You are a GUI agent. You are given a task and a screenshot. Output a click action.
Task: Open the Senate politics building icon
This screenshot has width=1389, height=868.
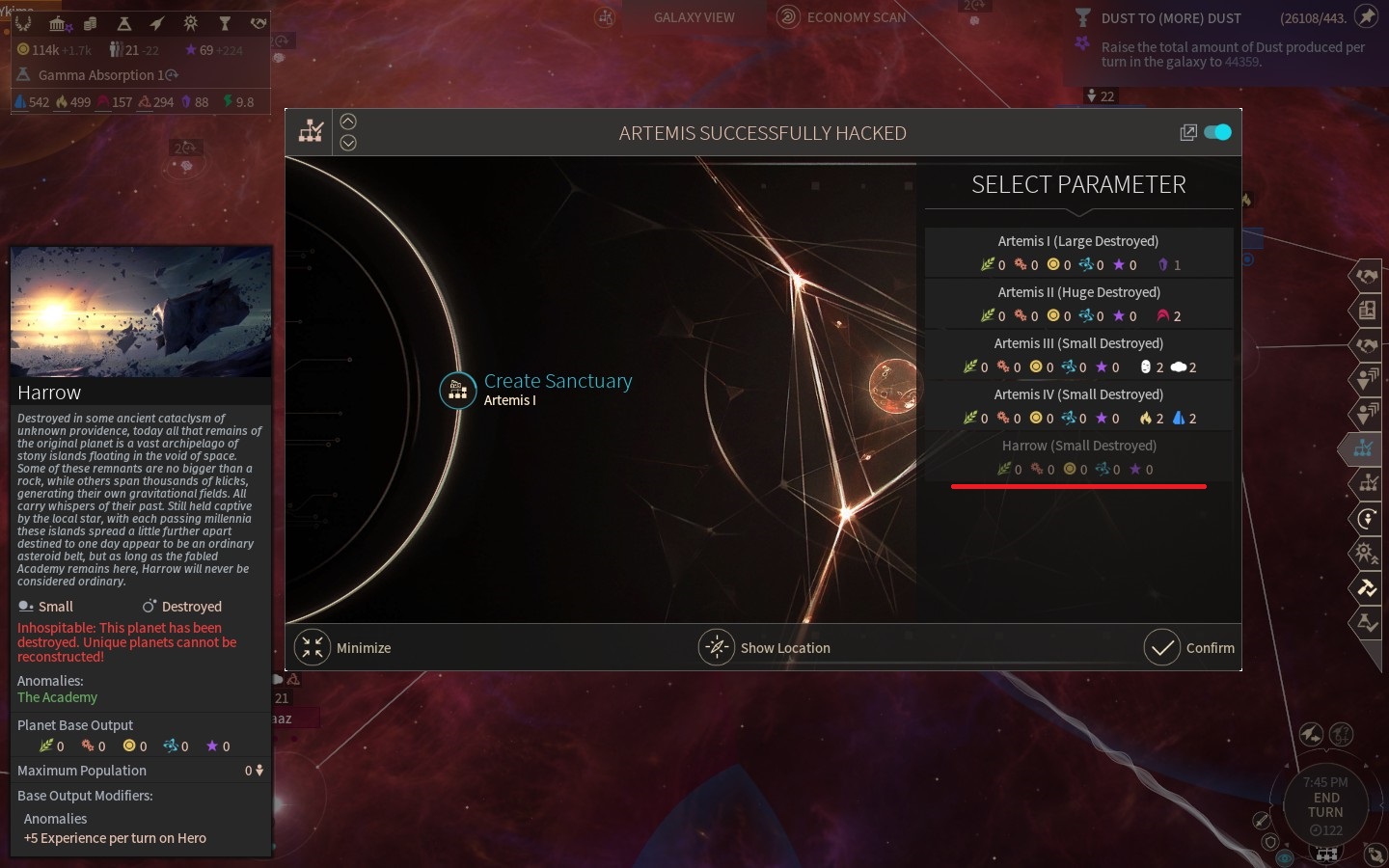click(58, 23)
